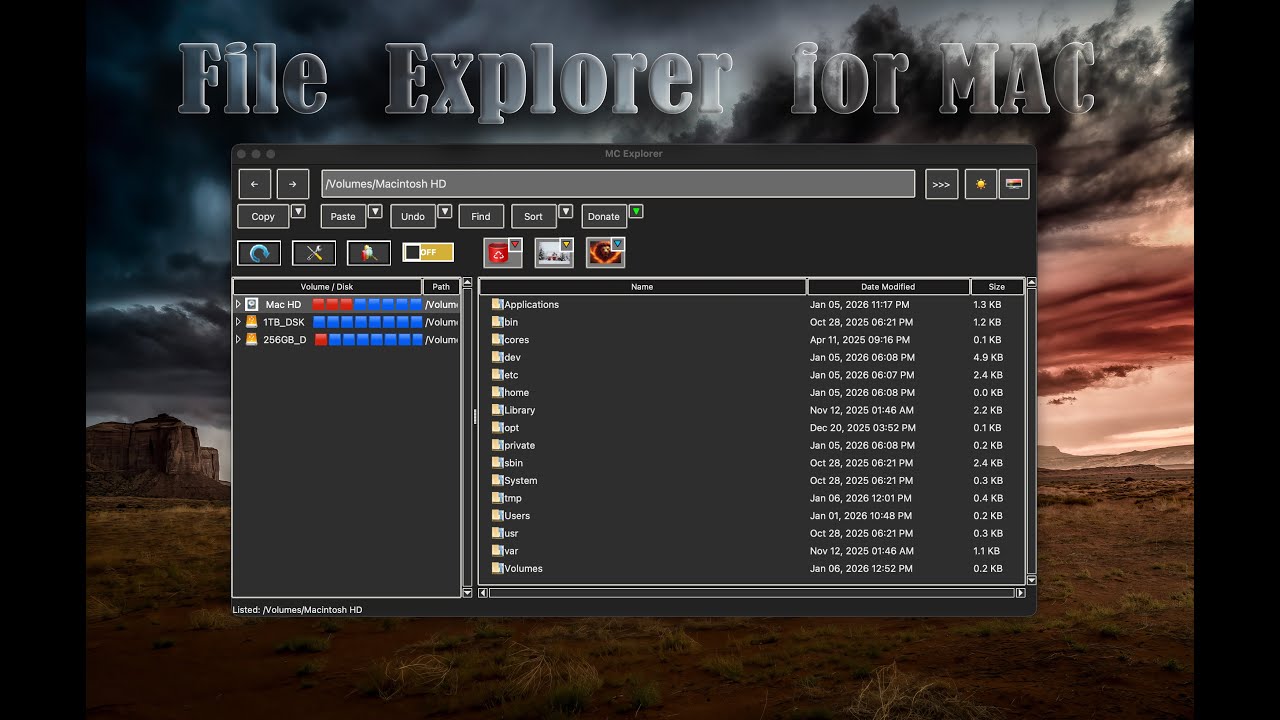The width and height of the screenshot is (1280, 720).
Task: Sort by the Size column header
Action: 997,287
